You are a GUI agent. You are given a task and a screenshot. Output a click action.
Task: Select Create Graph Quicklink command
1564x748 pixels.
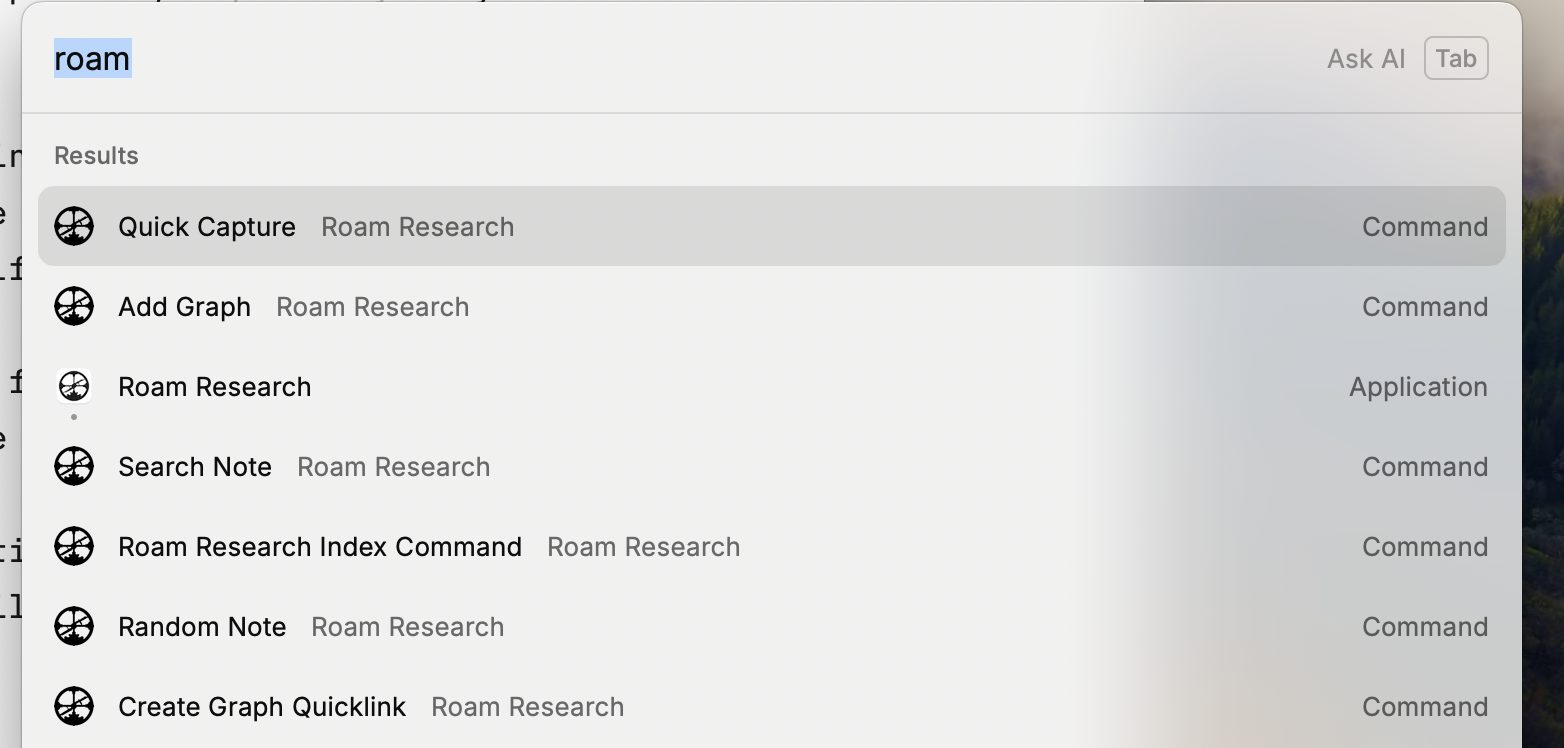(262, 707)
